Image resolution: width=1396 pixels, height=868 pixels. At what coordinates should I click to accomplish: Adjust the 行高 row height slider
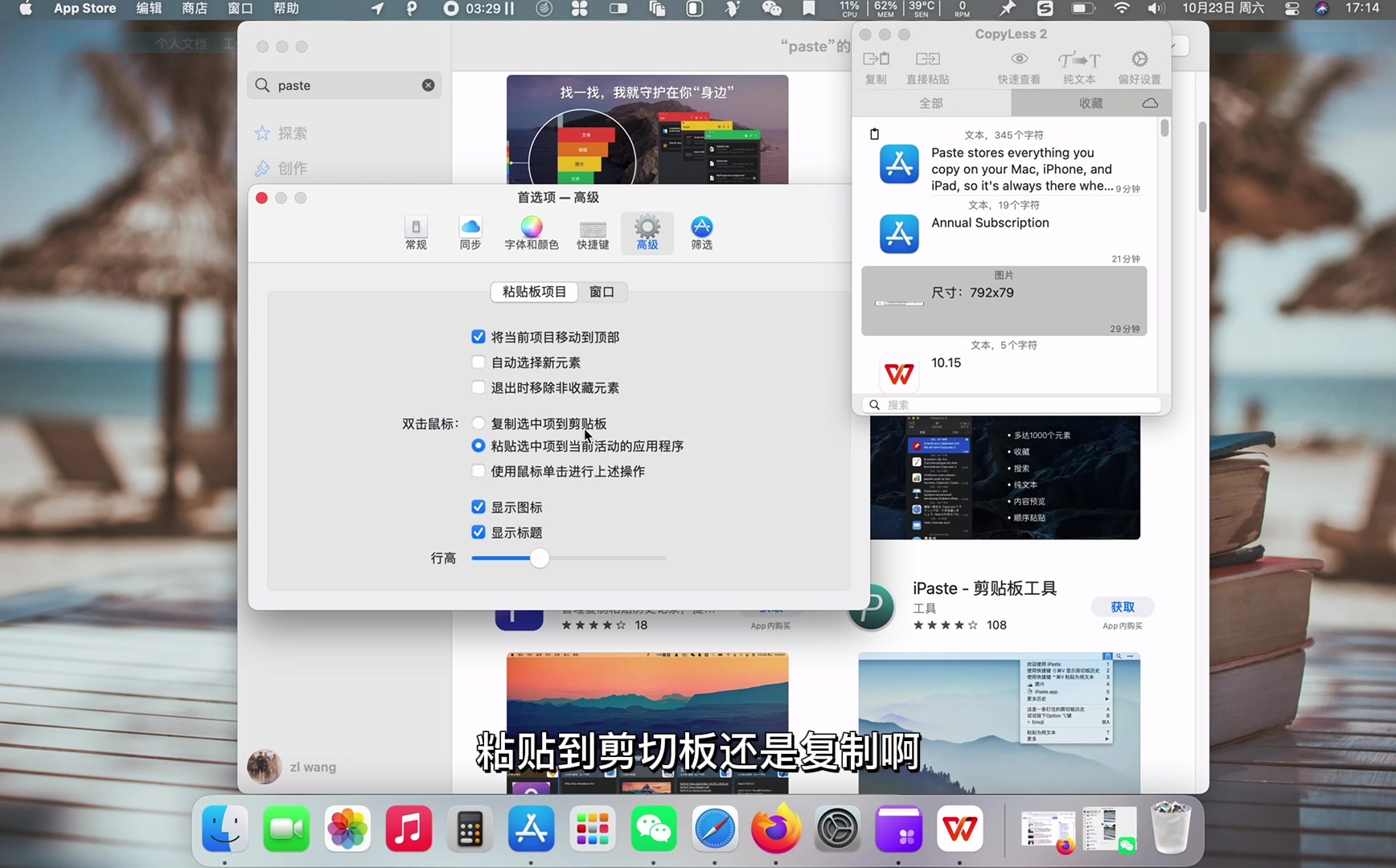[x=540, y=558]
